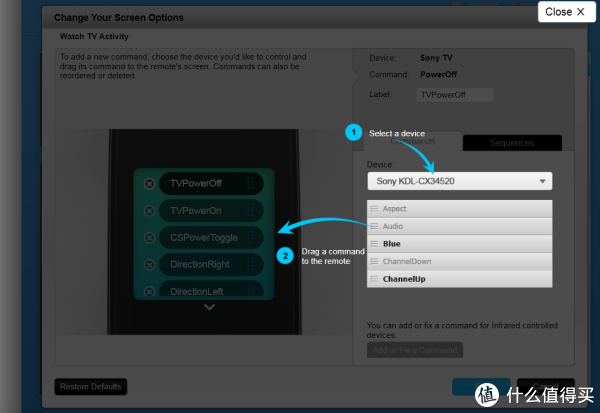This screenshot has height=413, width=600.
Task: Click the grip icon beside ChannelUp
Action: (374, 279)
